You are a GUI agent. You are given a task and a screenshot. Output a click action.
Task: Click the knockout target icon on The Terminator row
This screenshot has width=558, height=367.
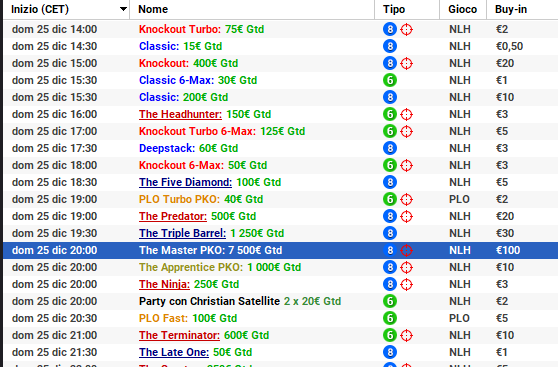pyautogui.click(x=406, y=335)
